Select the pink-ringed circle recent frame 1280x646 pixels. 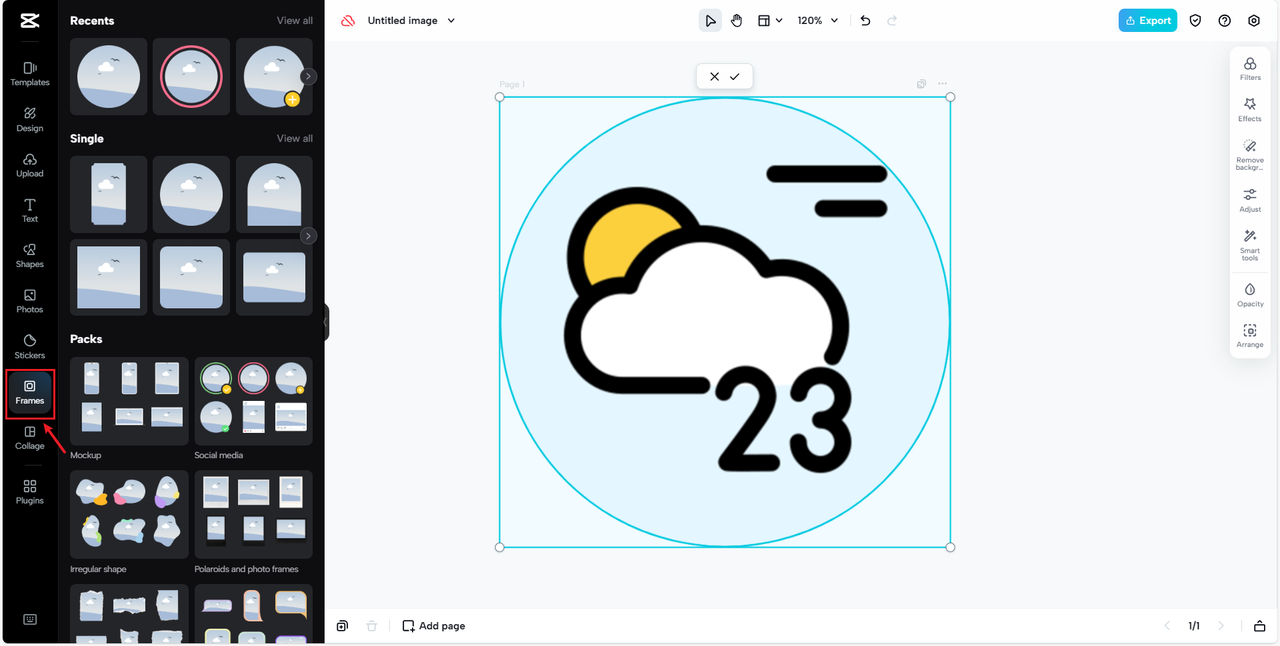tap(191, 77)
